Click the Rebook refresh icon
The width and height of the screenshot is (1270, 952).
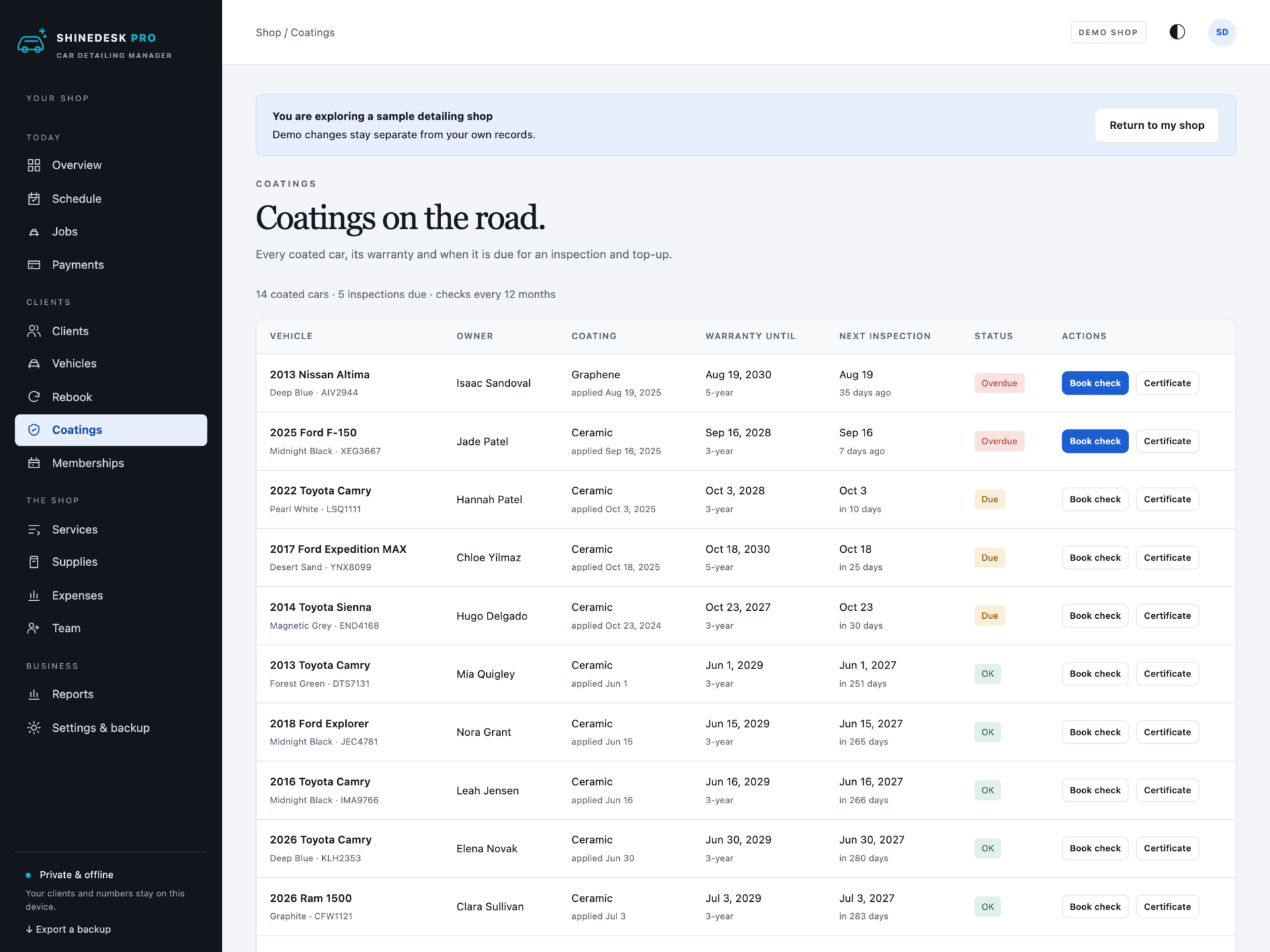pos(34,397)
